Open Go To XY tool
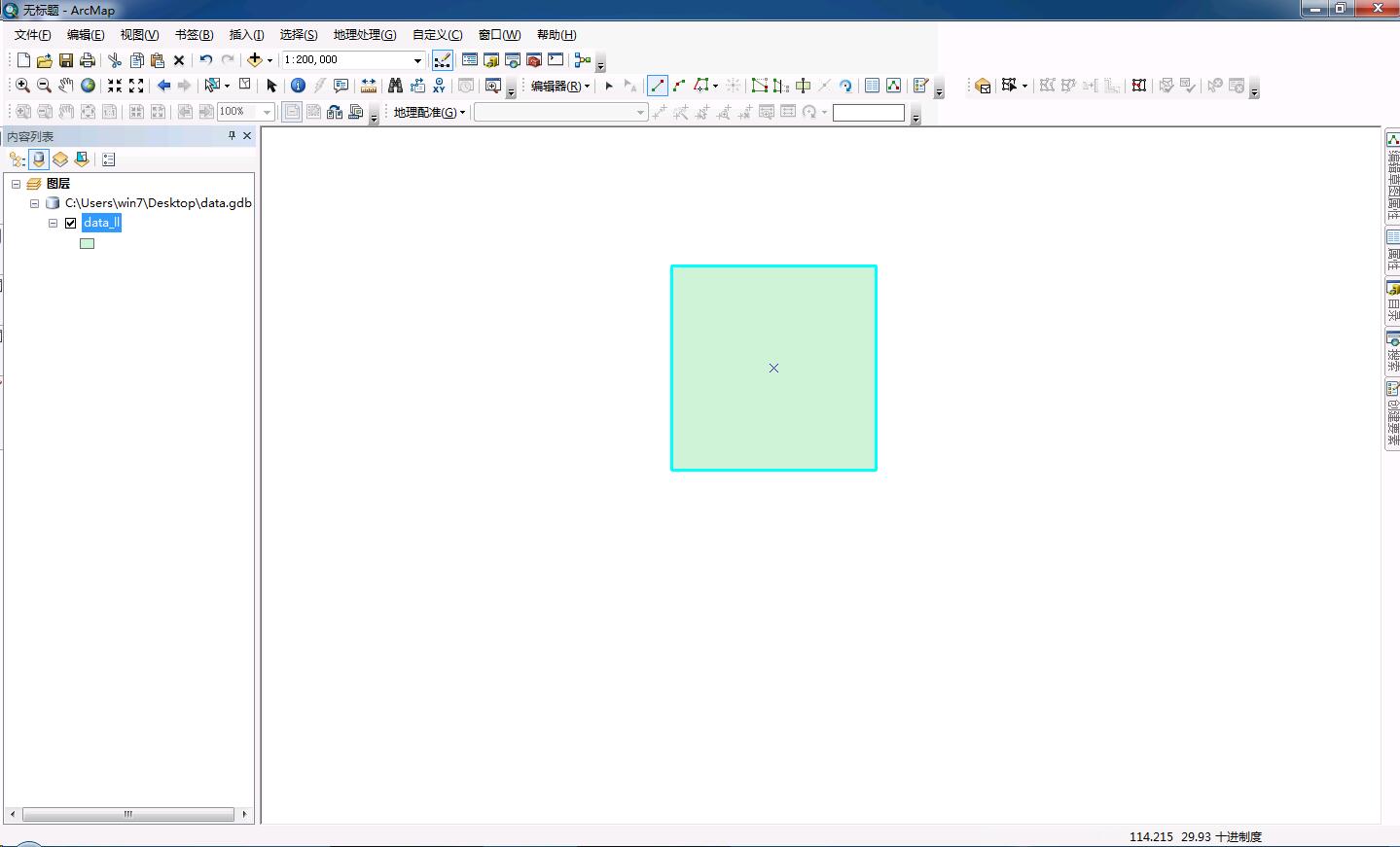The image size is (1400, 847). (x=439, y=86)
